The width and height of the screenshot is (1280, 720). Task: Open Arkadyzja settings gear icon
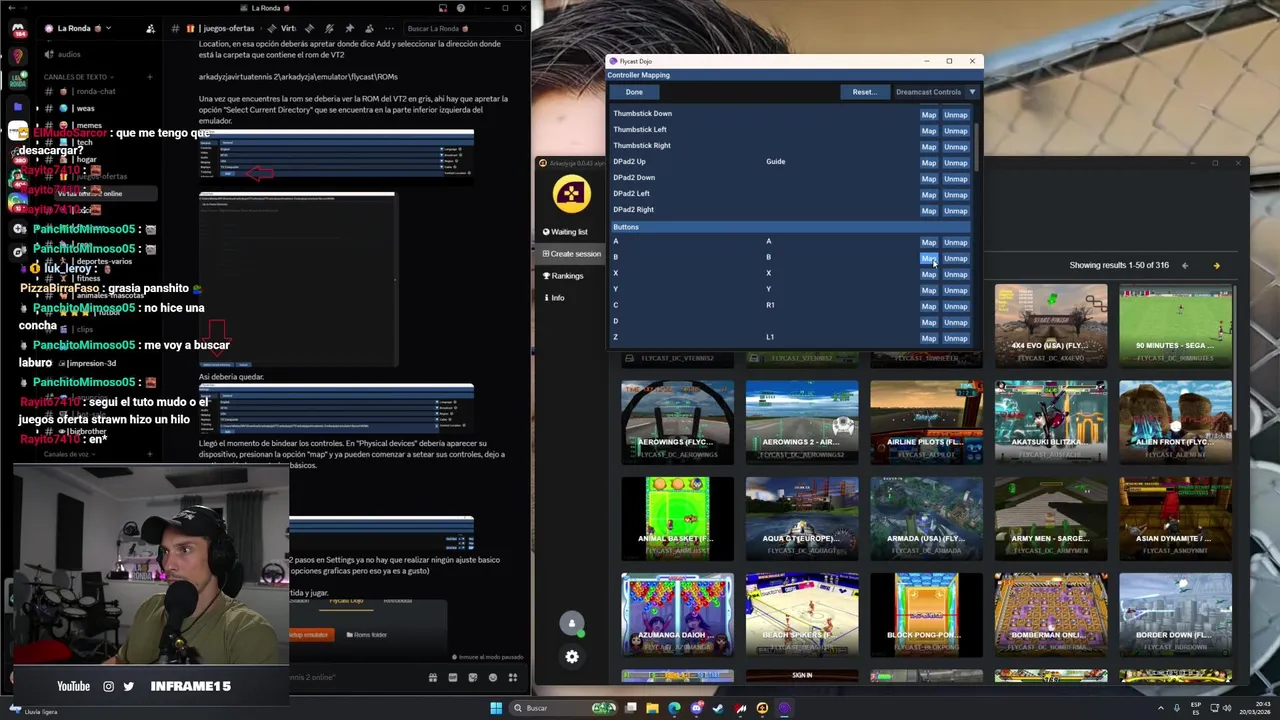(572, 657)
